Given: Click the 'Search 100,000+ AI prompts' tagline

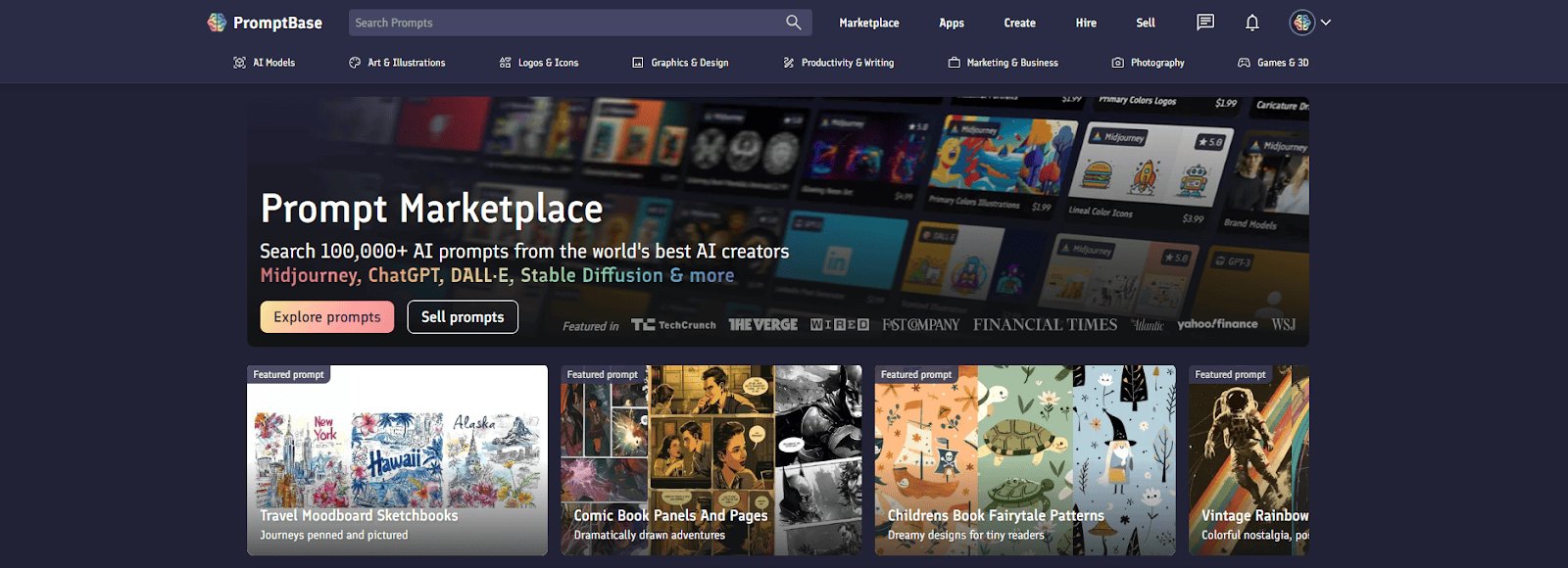Looking at the screenshot, I should [524, 252].
